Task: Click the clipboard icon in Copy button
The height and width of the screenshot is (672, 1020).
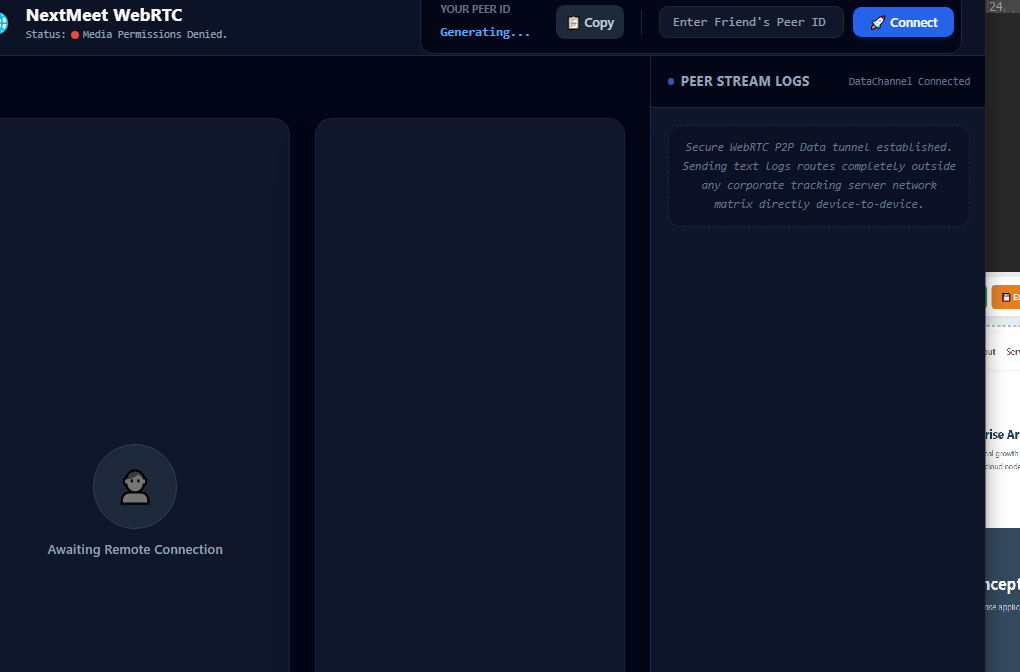Action: (573, 23)
